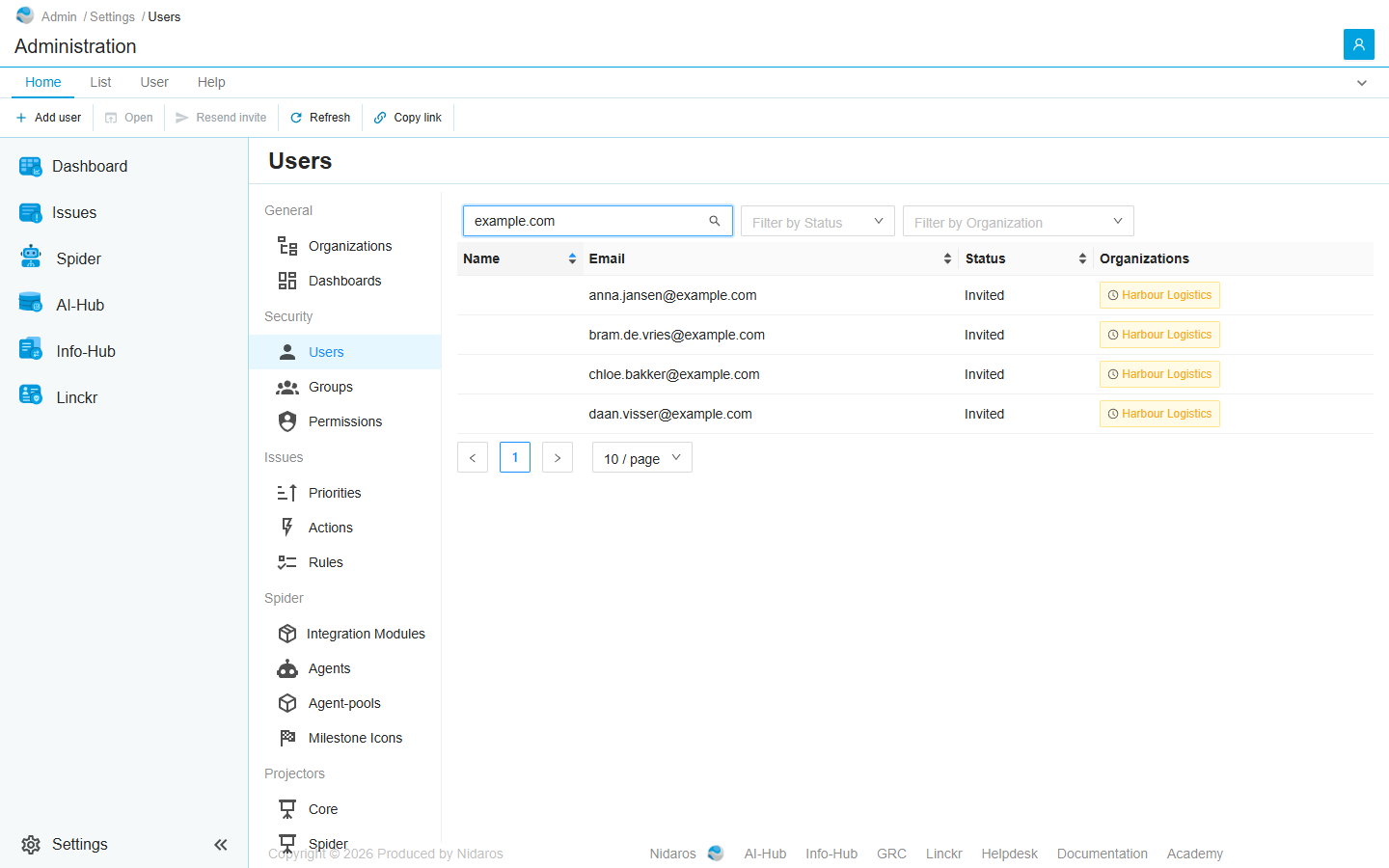The image size is (1389, 868).
Task: Click Copy link toolbar button
Action: tap(408, 118)
